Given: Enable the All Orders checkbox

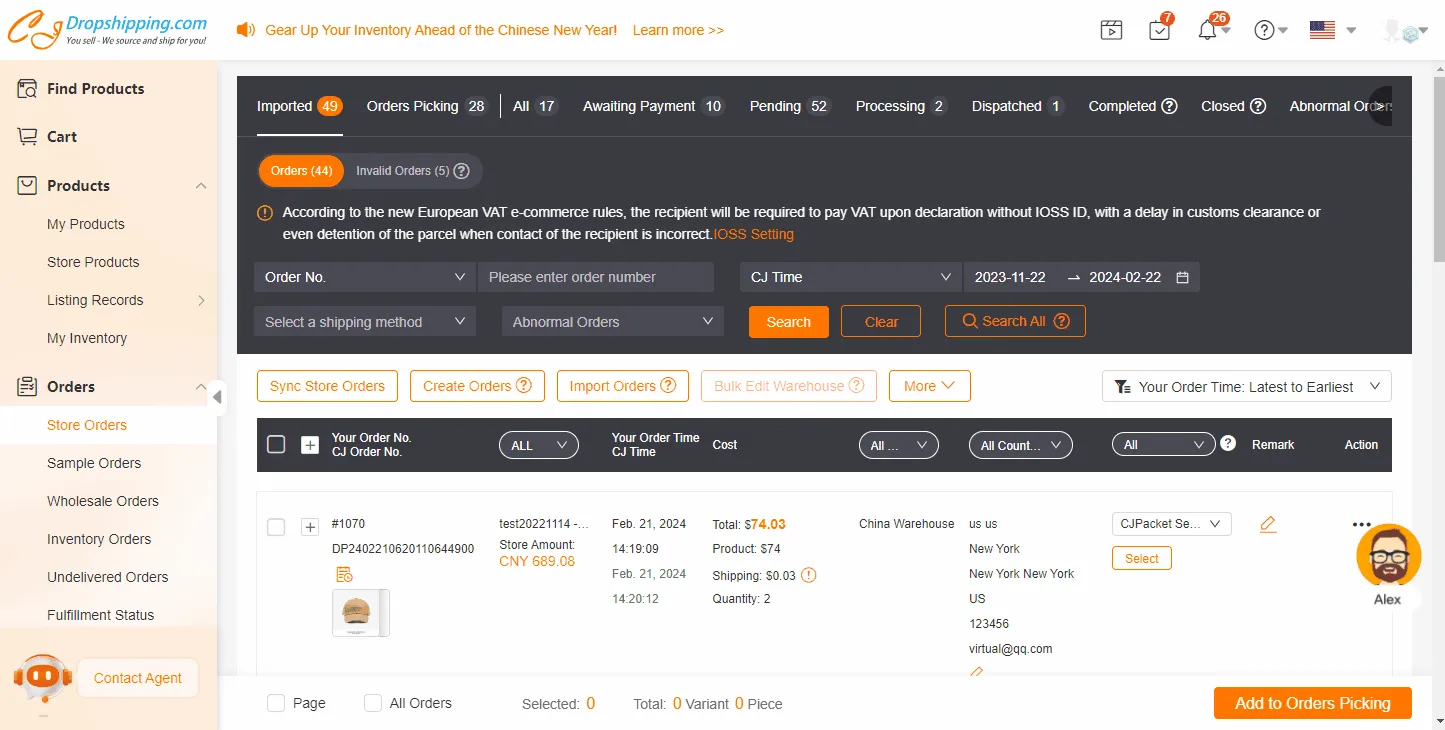Looking at the screenshot, I should (373, 703).
